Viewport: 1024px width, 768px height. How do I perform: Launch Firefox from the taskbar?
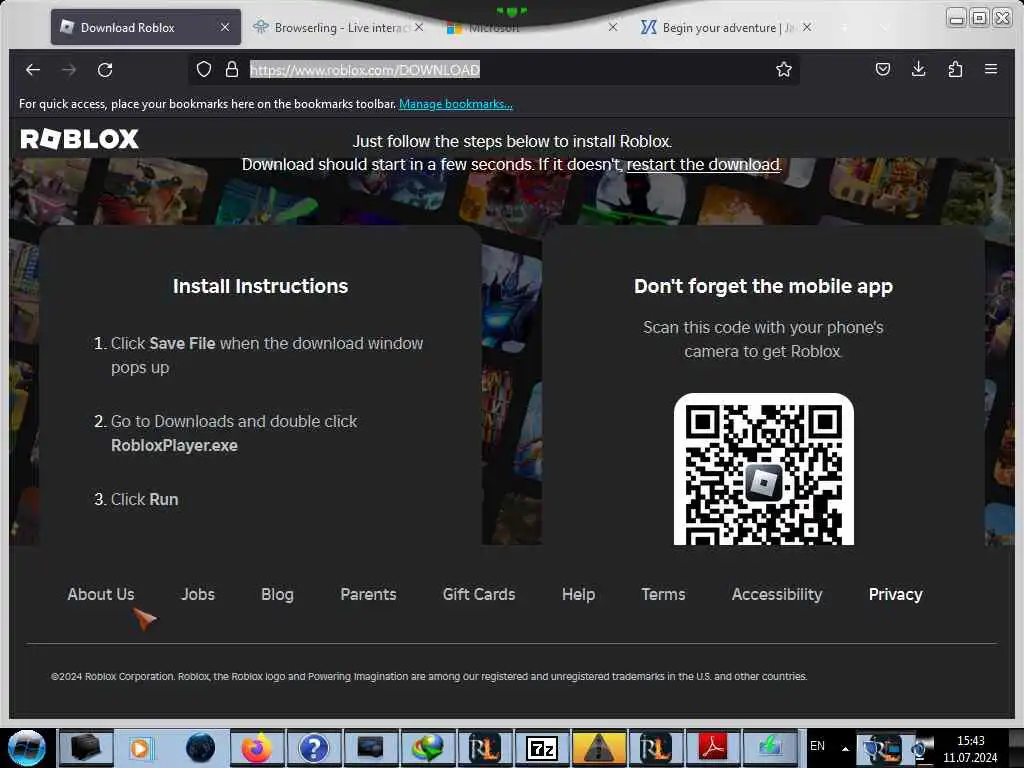click(x=257, y=748)
